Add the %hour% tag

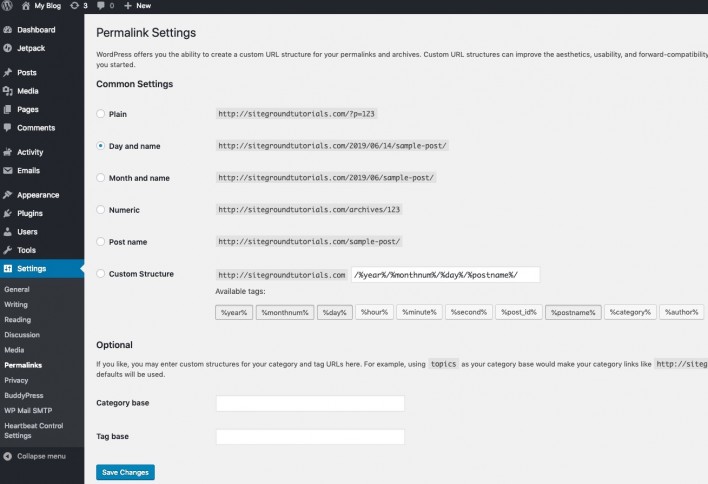coord(374,312)
